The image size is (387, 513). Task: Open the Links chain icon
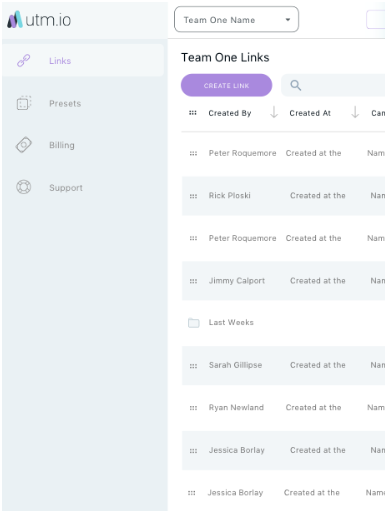pyautogui.click(x=24, y=61)
